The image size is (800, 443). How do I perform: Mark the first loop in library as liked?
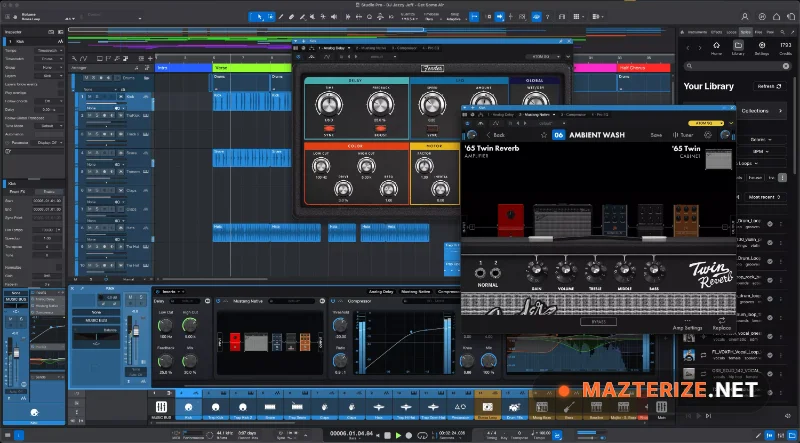coord(770,224)
